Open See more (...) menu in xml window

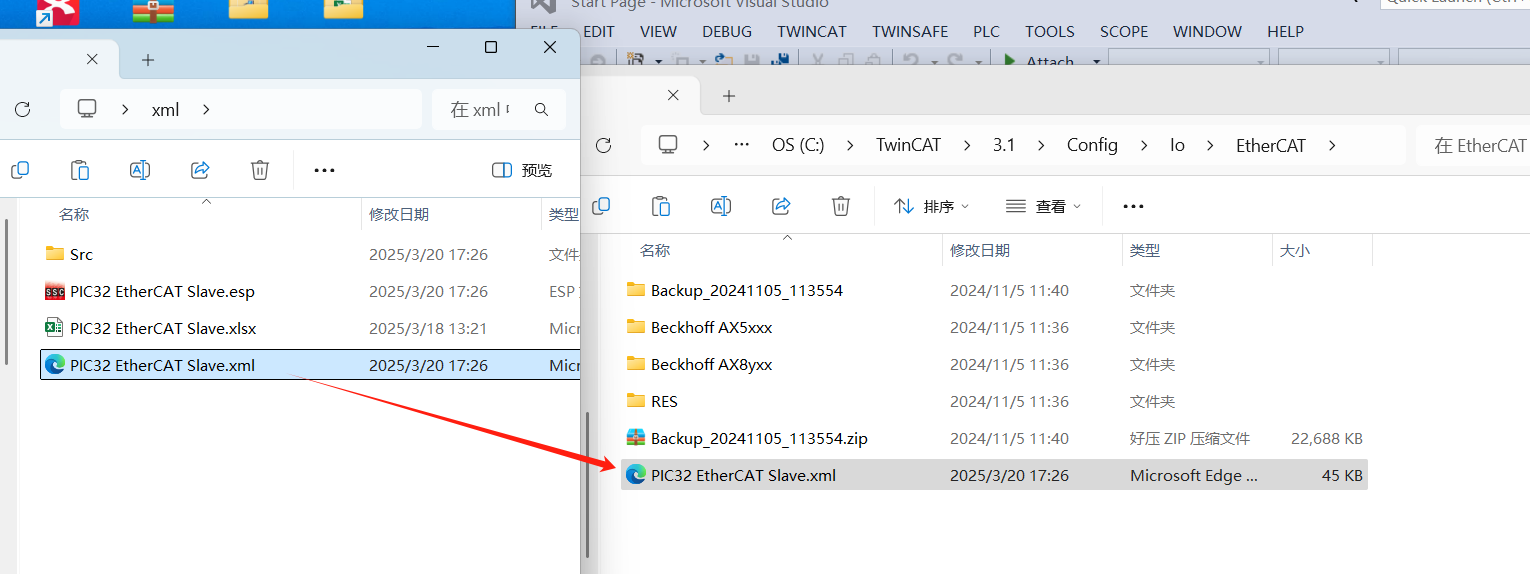click(x=324, y=171)
